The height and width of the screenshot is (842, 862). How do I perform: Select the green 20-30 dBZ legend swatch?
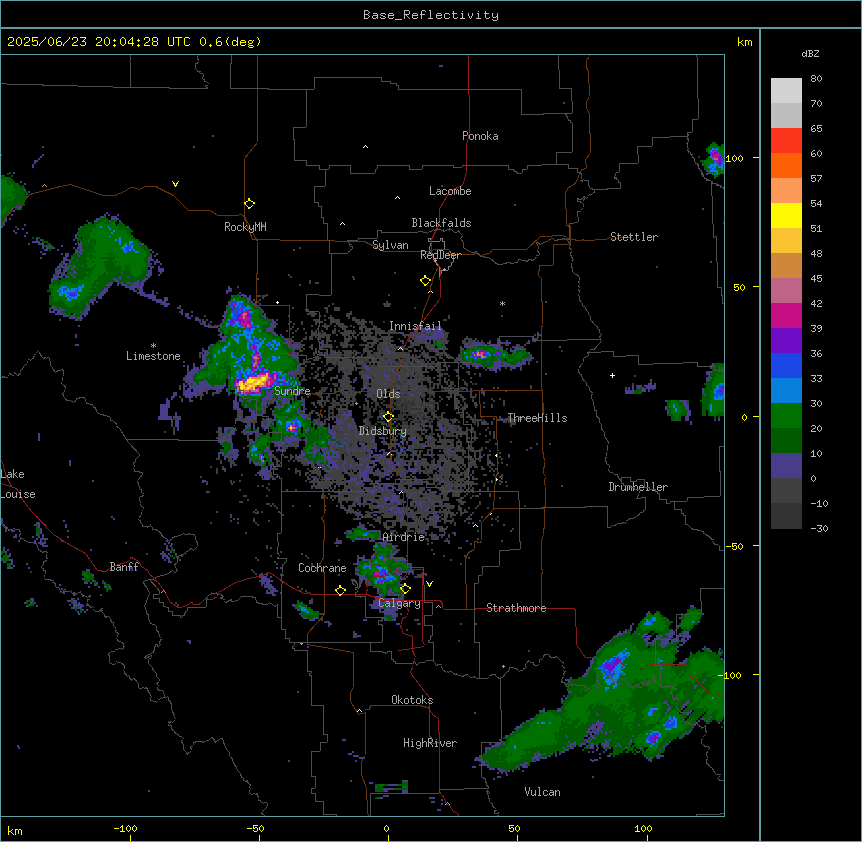point(786,416)
